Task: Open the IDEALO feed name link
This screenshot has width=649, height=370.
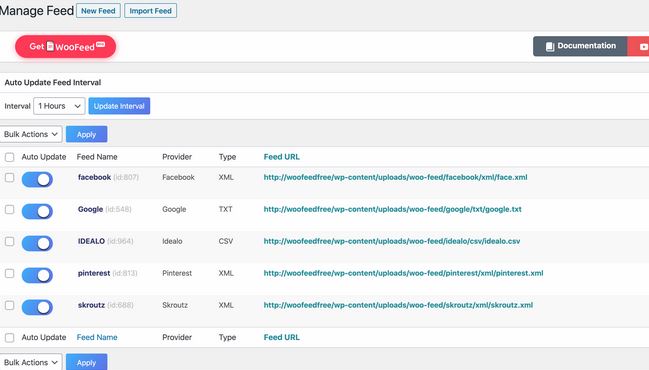Action: coord(91,241)
